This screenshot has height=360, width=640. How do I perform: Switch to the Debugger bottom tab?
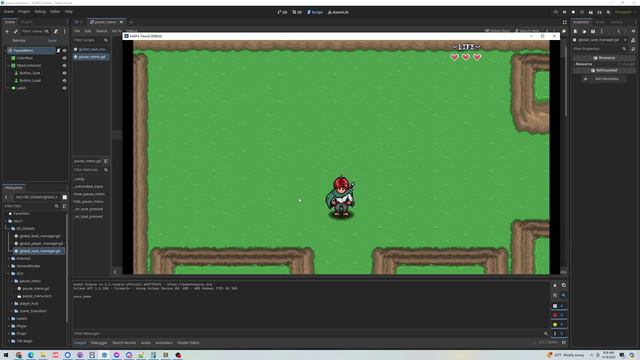tap(99, 343)
